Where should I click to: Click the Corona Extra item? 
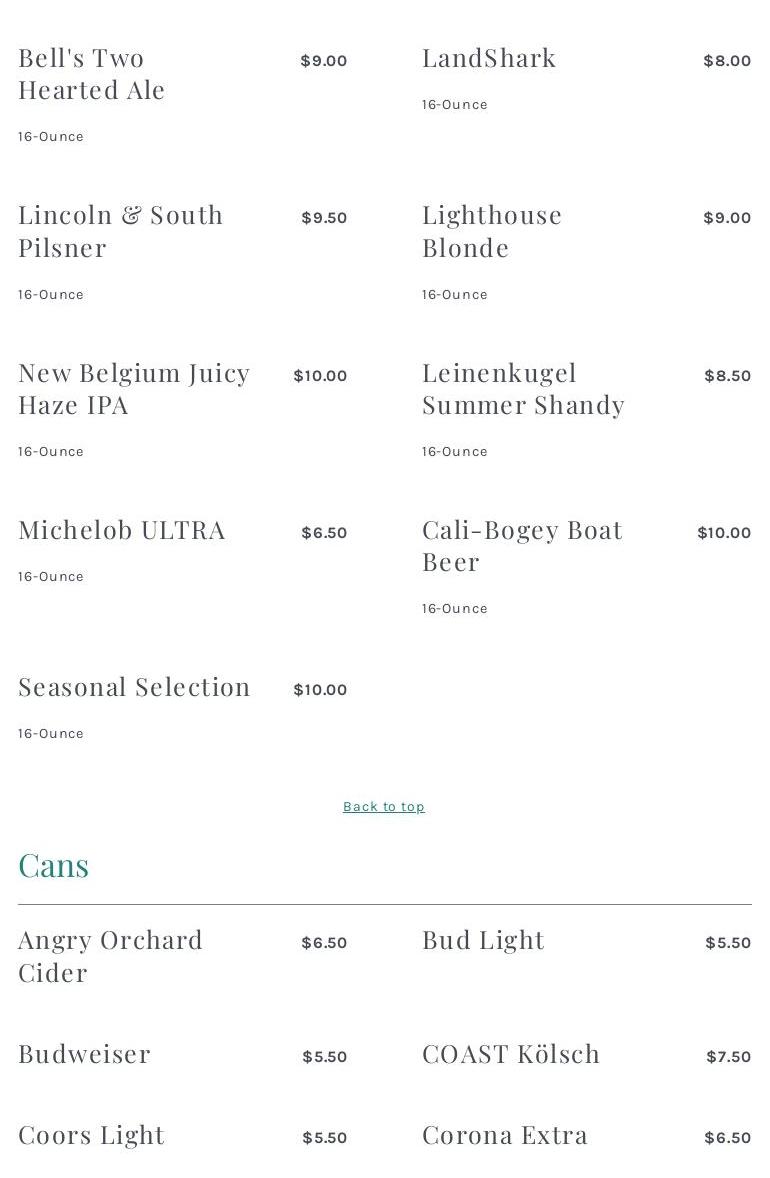click(x=505, y=1135)
